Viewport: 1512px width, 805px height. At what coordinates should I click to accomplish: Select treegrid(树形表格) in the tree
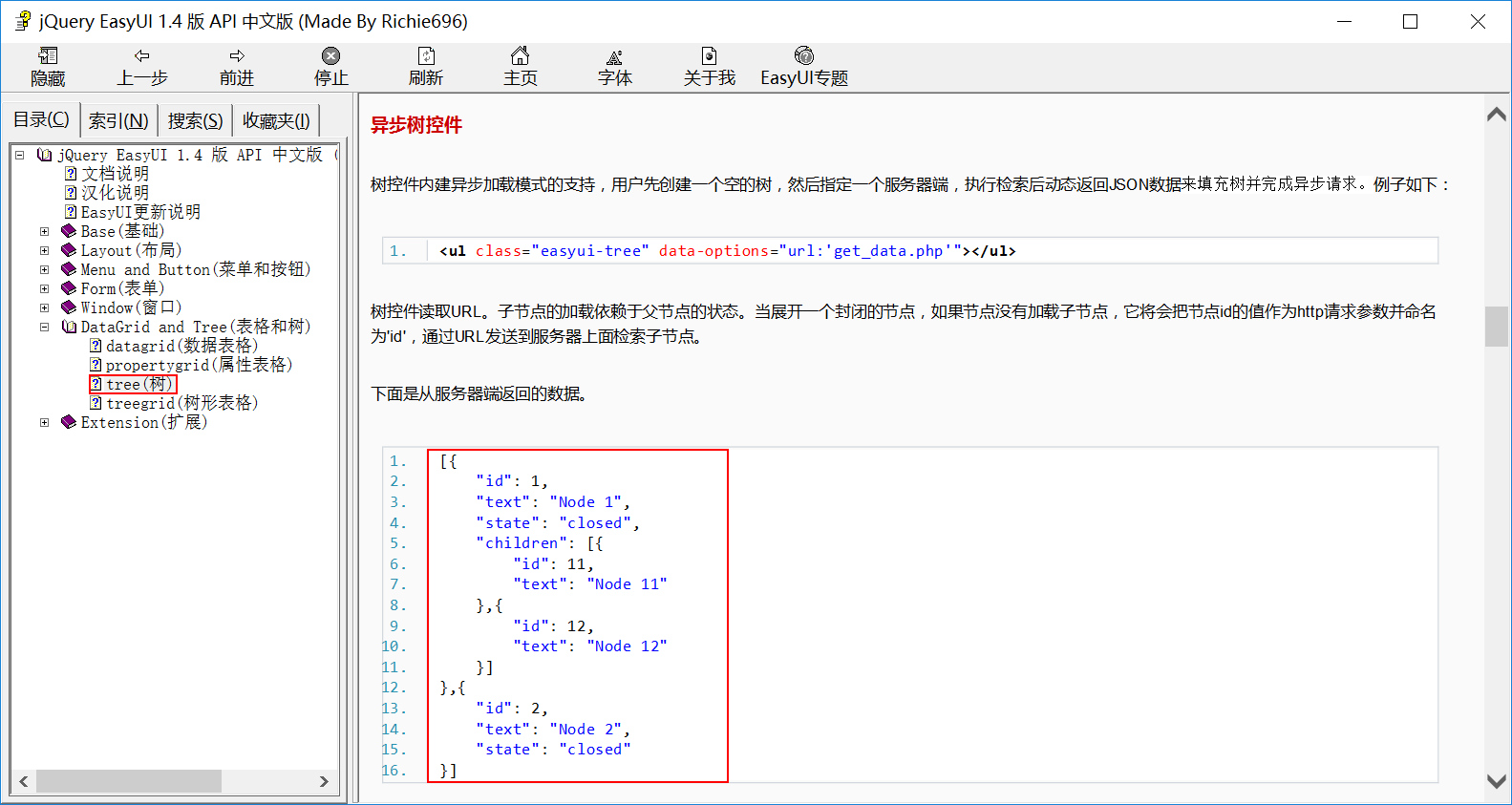181,403
